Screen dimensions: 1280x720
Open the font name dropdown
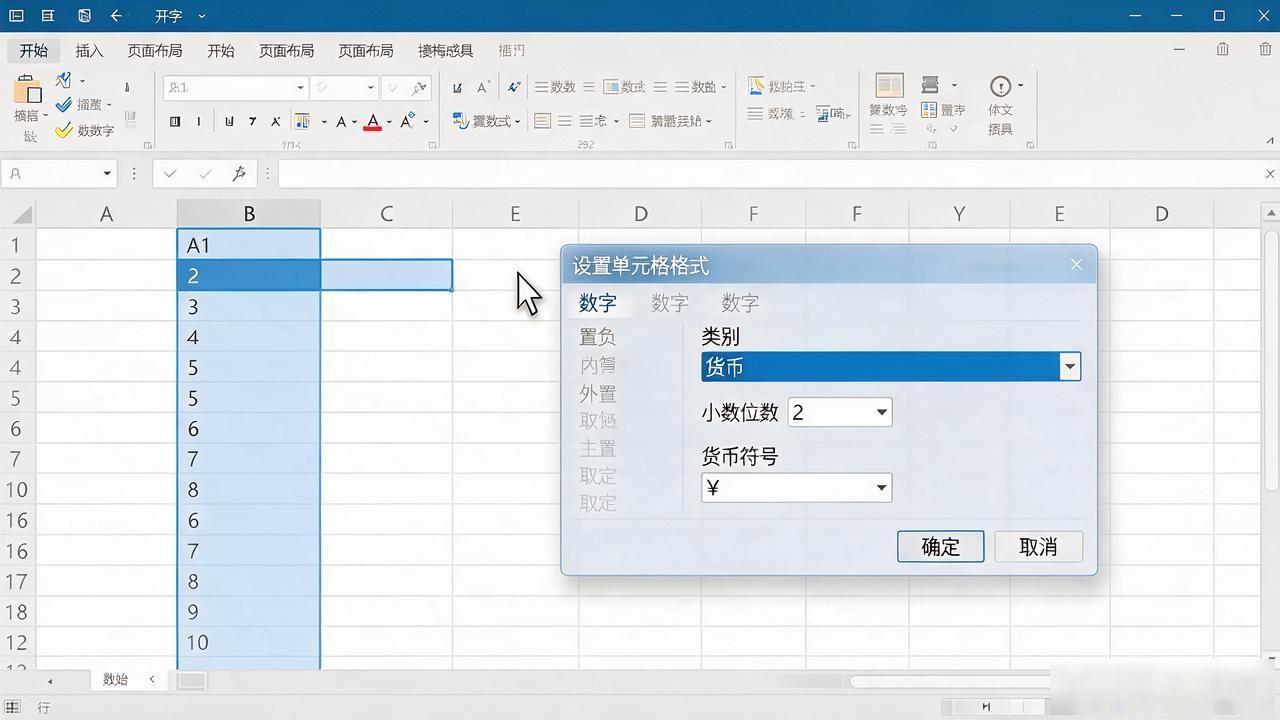300,88
